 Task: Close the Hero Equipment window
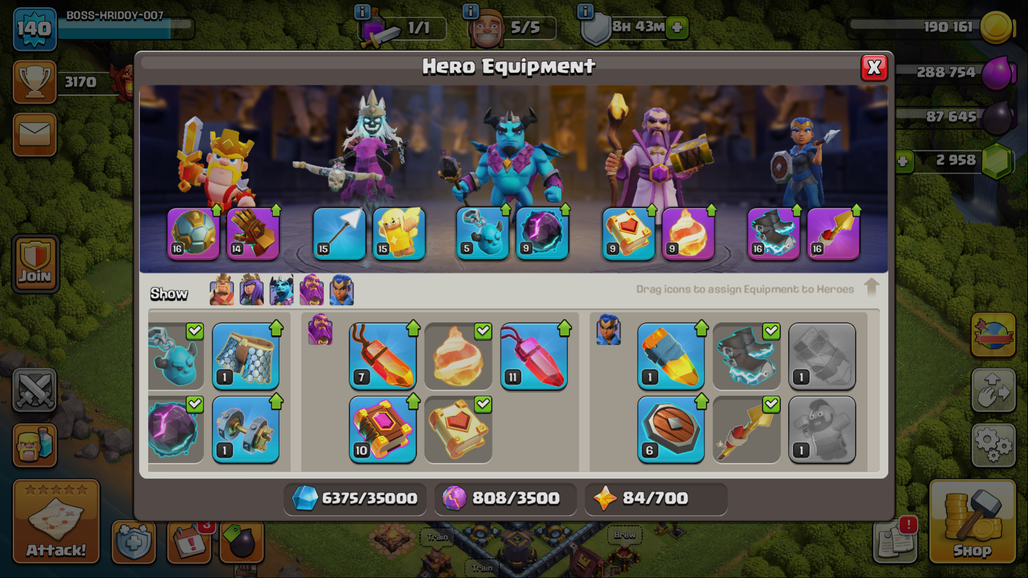coord(873,67)
